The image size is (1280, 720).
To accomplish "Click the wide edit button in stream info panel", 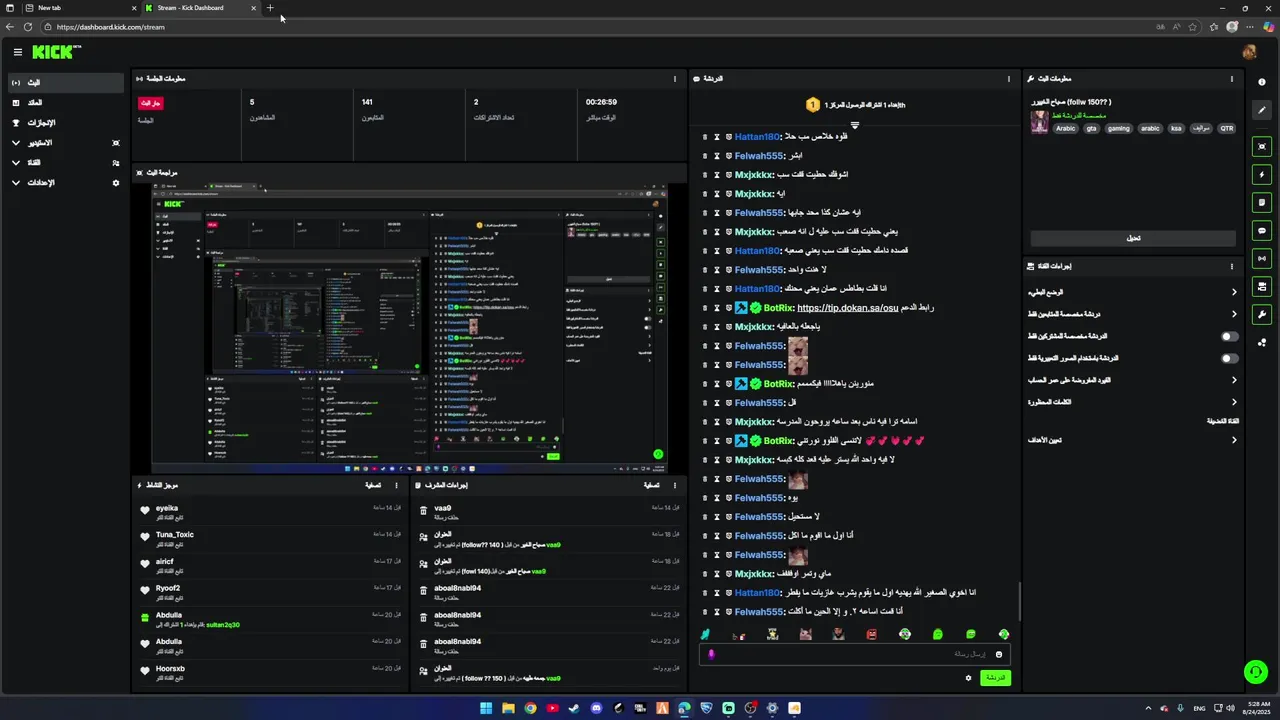I will [1133, 238].
